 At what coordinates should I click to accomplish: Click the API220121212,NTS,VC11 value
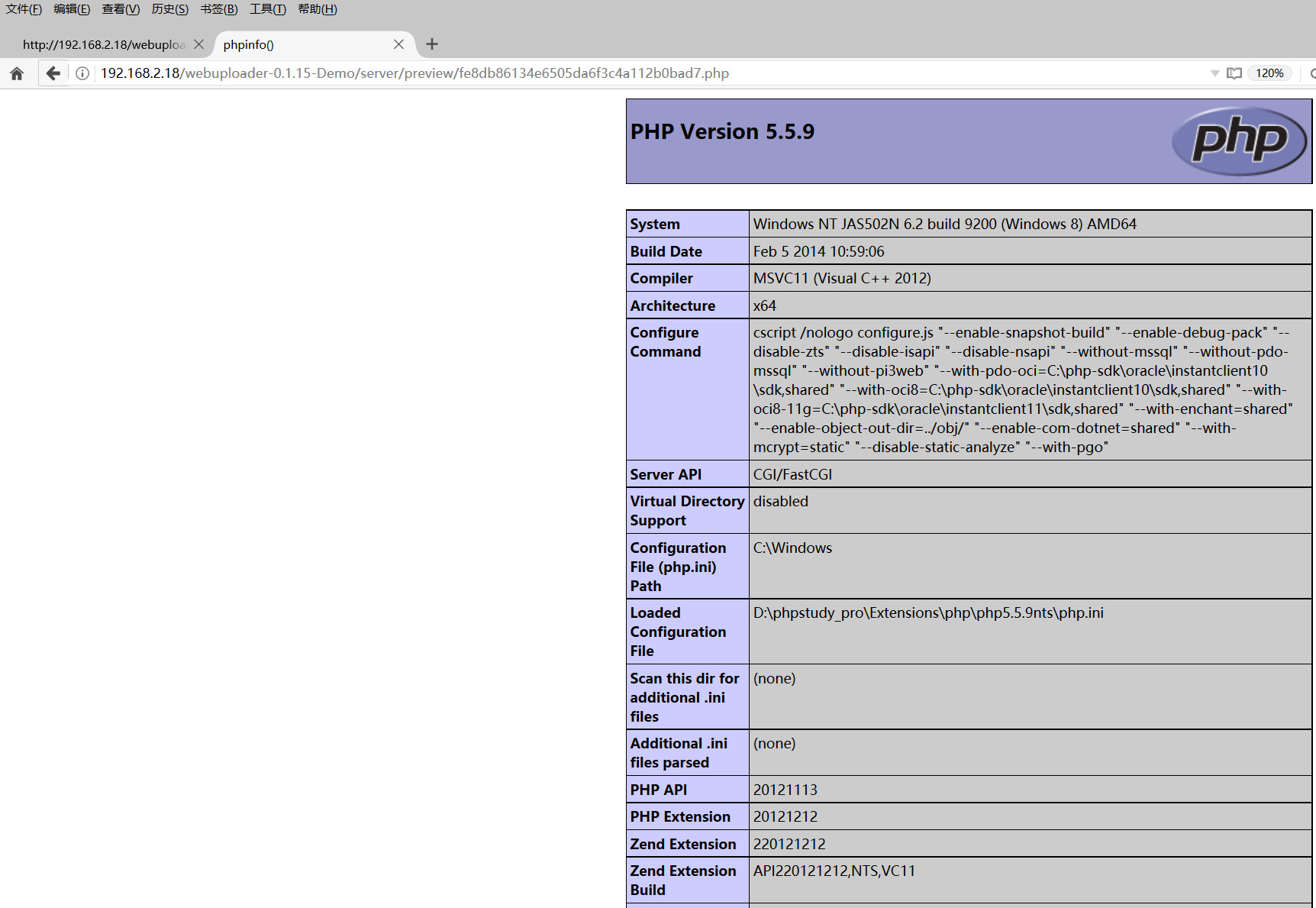[x=834, y=871]
